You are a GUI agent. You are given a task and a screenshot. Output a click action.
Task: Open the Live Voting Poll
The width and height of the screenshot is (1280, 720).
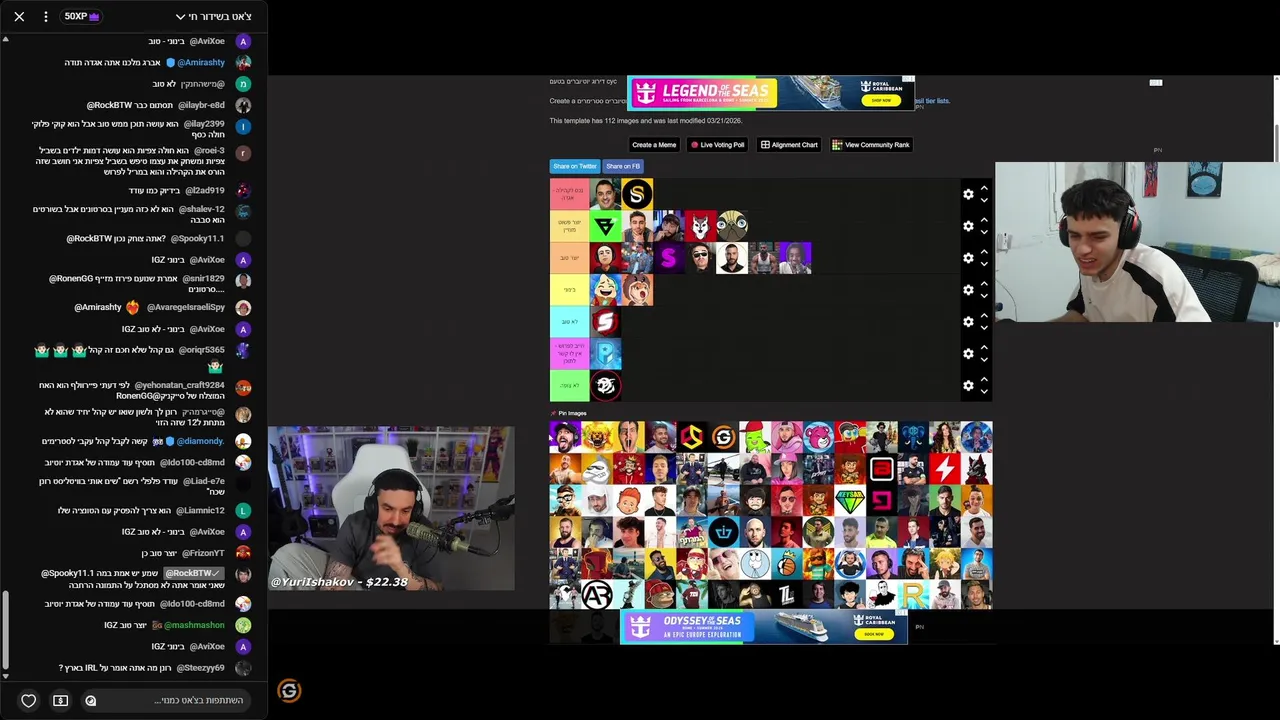(x=717, y=145)
